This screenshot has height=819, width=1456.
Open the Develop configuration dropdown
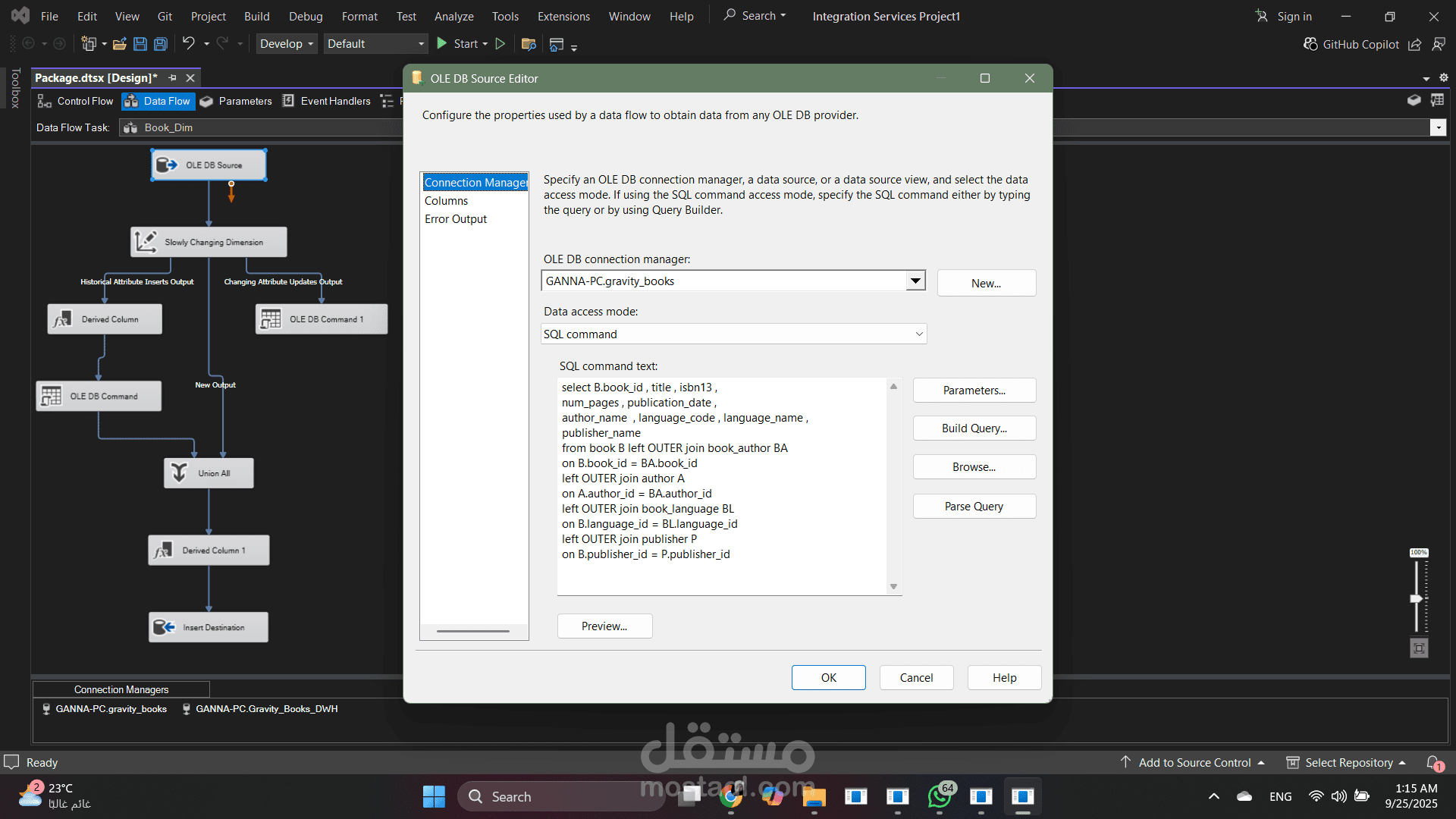coord(286,44)
